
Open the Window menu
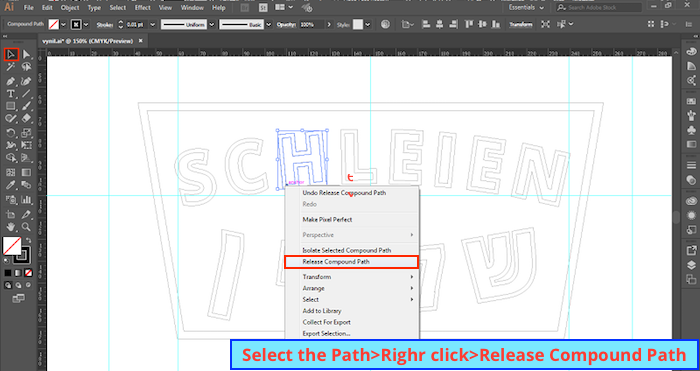192,8
